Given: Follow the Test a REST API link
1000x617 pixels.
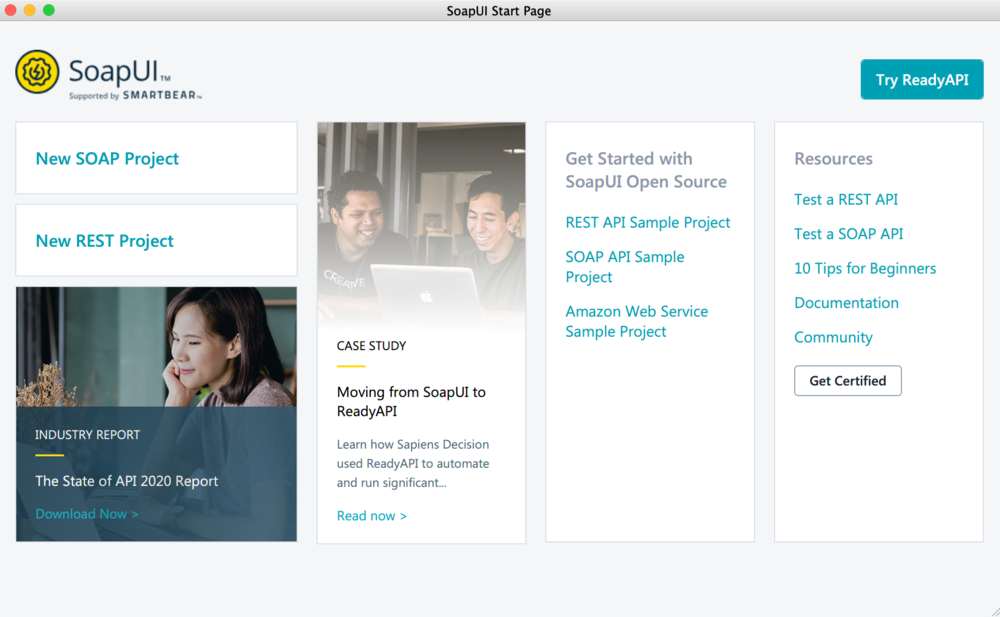Looking at the screenshot, I should click(845, 199).
